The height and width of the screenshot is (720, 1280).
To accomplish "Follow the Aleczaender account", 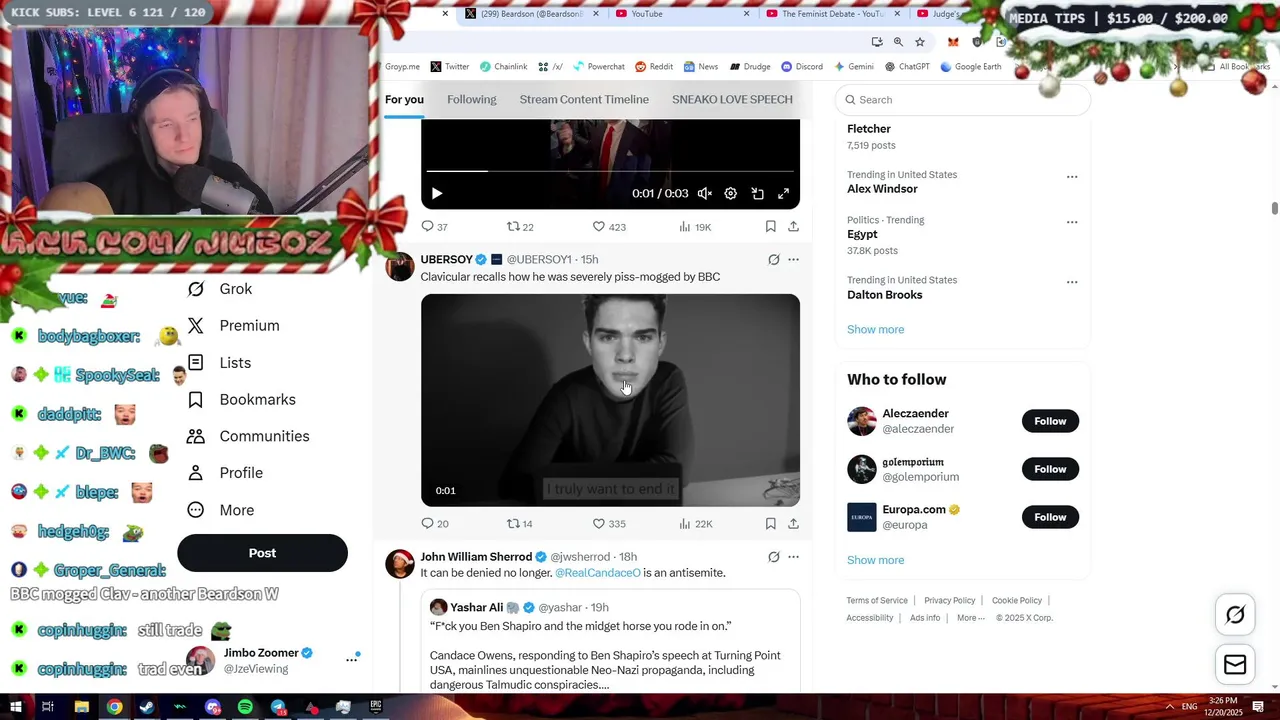I will pyautogui.click(x=1050, y=421).
